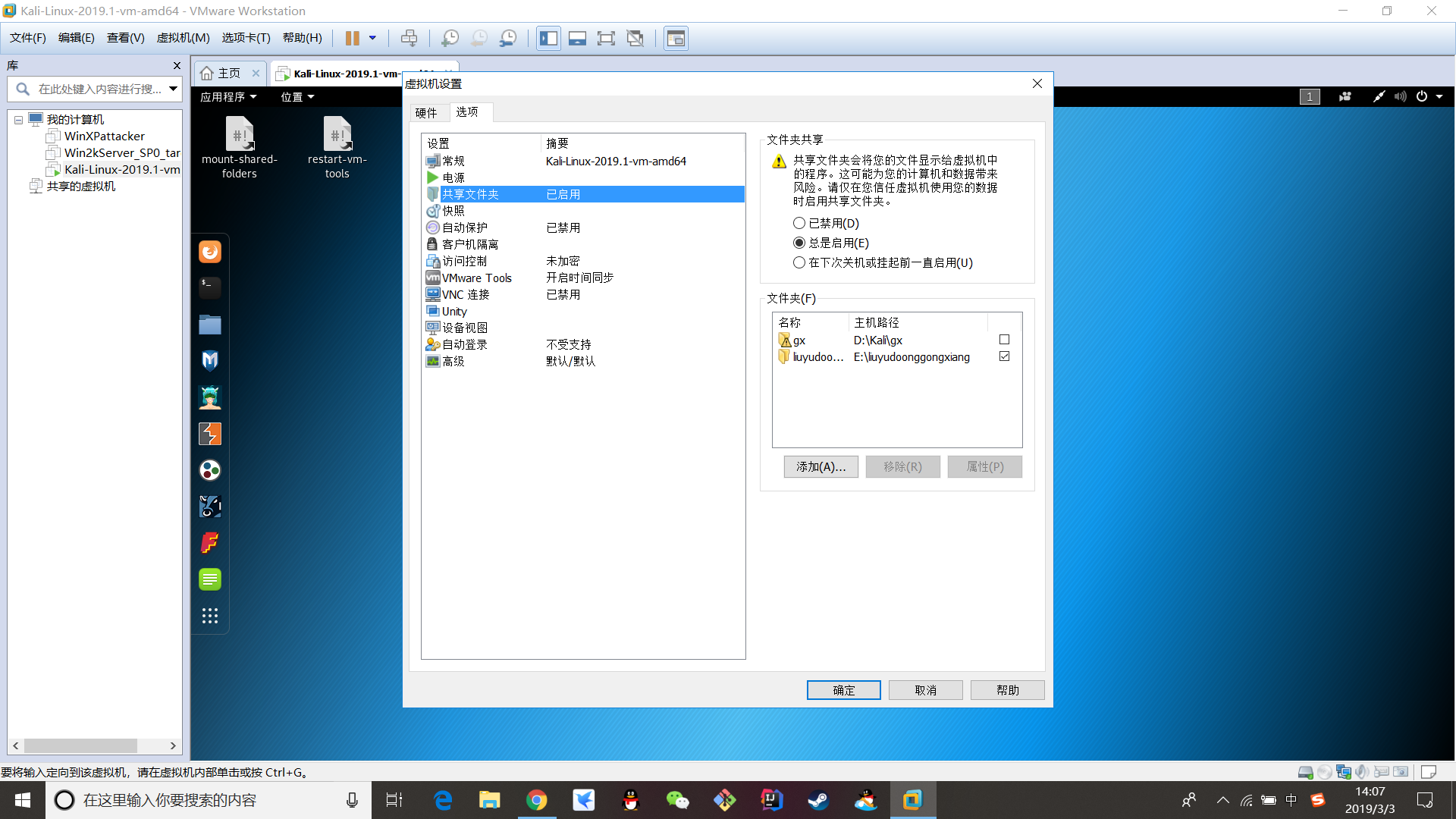Select the AutoProtect settings row
The width and height of the screenshot is (1456, 819).
click(x=584, y=227)
